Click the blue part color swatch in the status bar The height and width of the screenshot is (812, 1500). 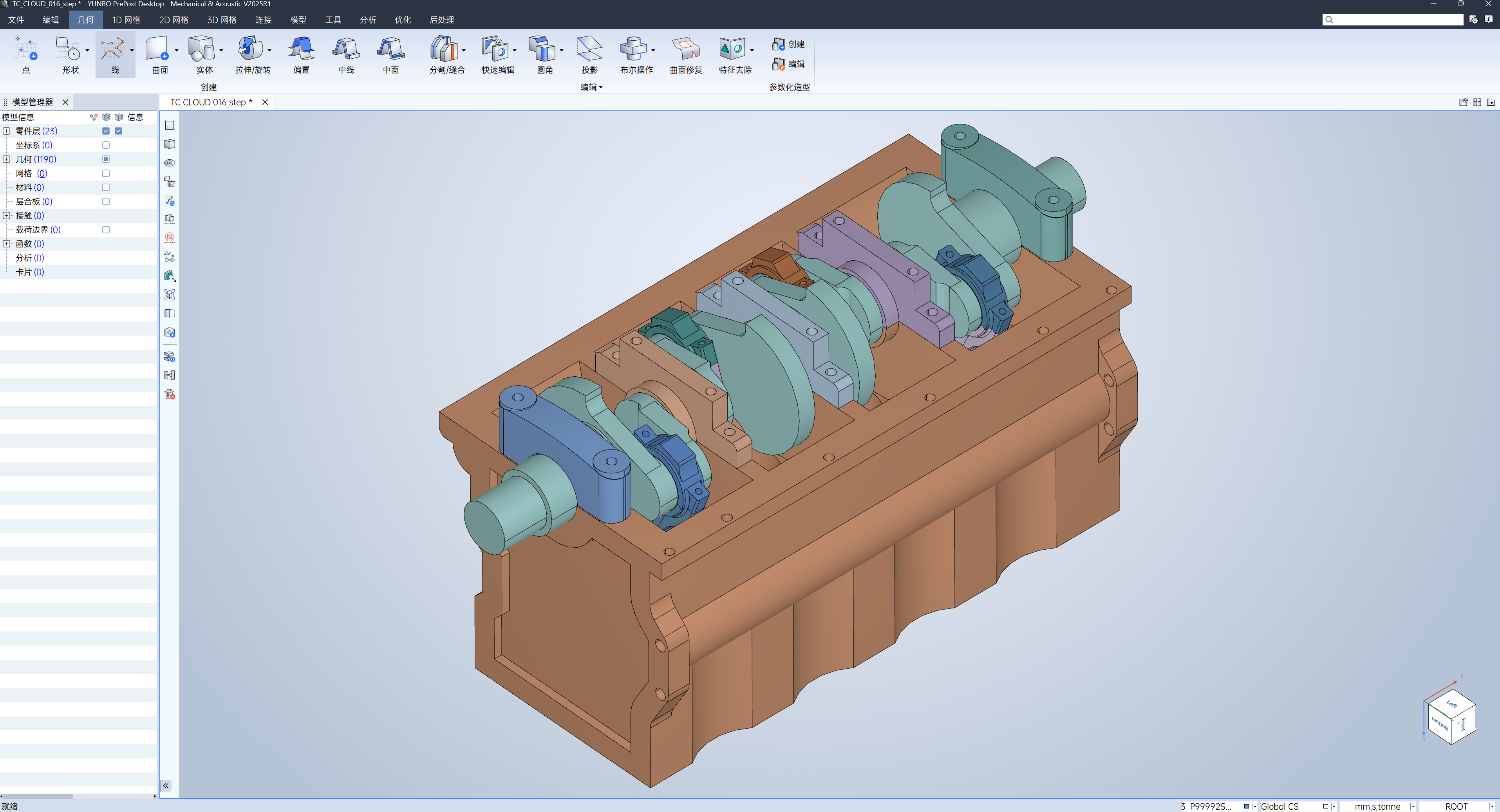tap(1246, 806)
